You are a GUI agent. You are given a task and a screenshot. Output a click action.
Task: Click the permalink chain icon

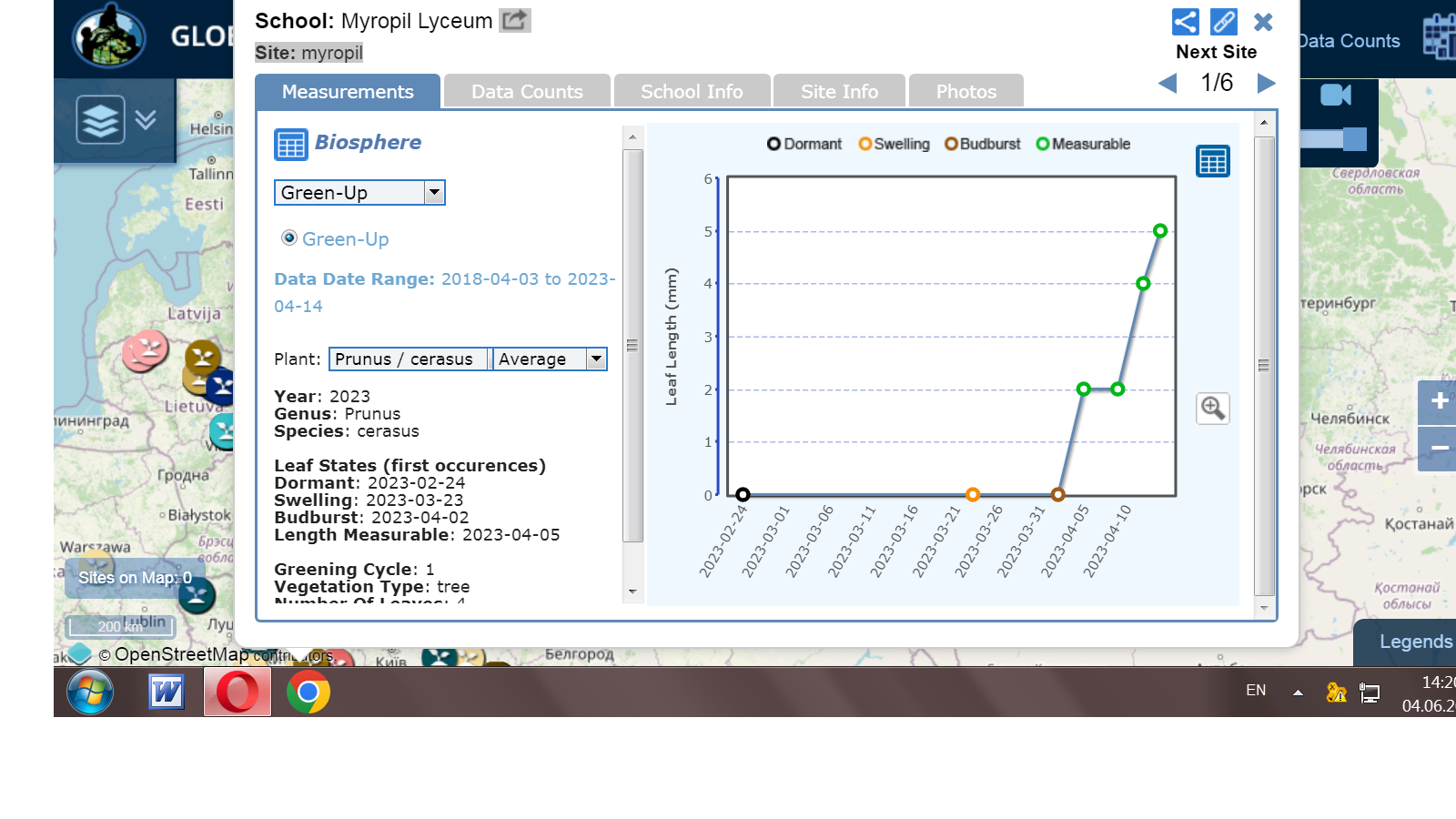pyautogui.click(x=1224, y=22)
